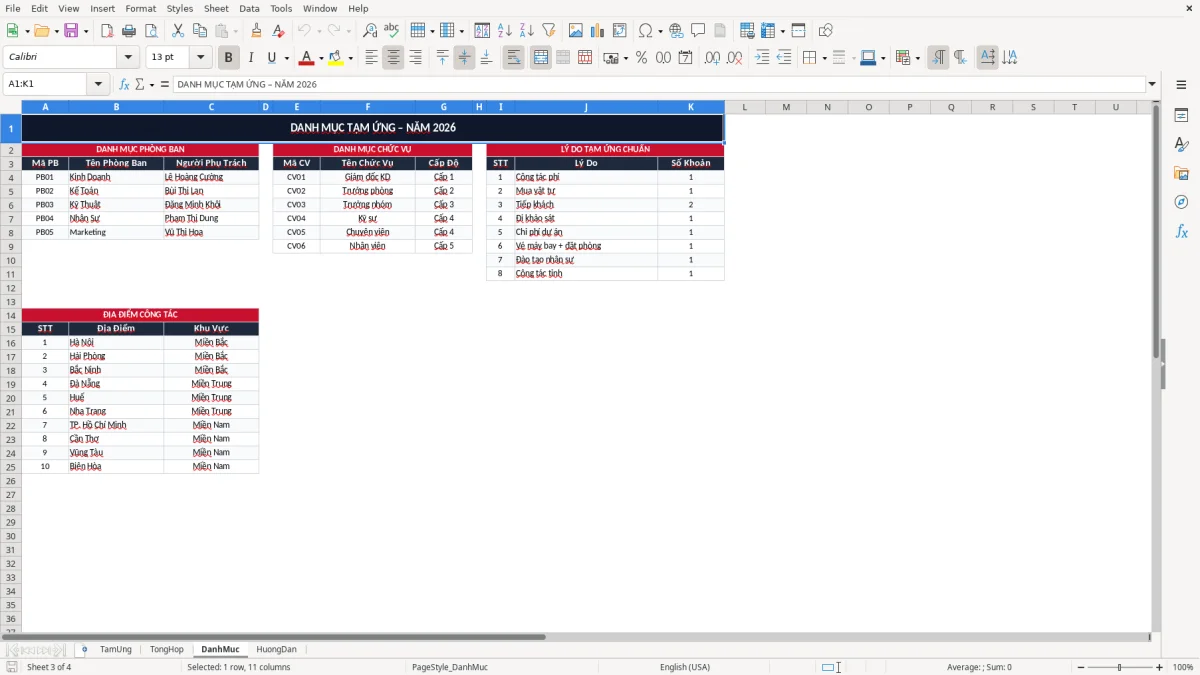1200x675 pixels.
Task: Expand the formula bar
Action: coord(1152,84)
